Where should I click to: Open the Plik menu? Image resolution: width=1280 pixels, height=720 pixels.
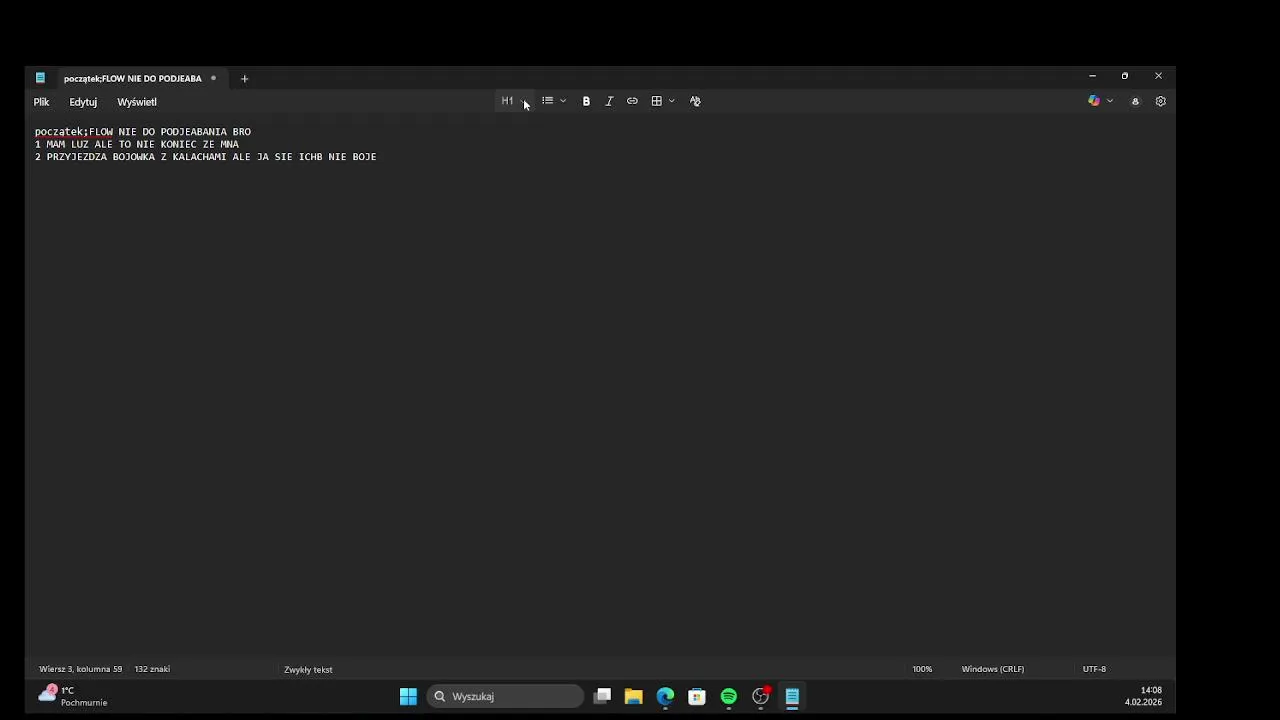[41, 102]
